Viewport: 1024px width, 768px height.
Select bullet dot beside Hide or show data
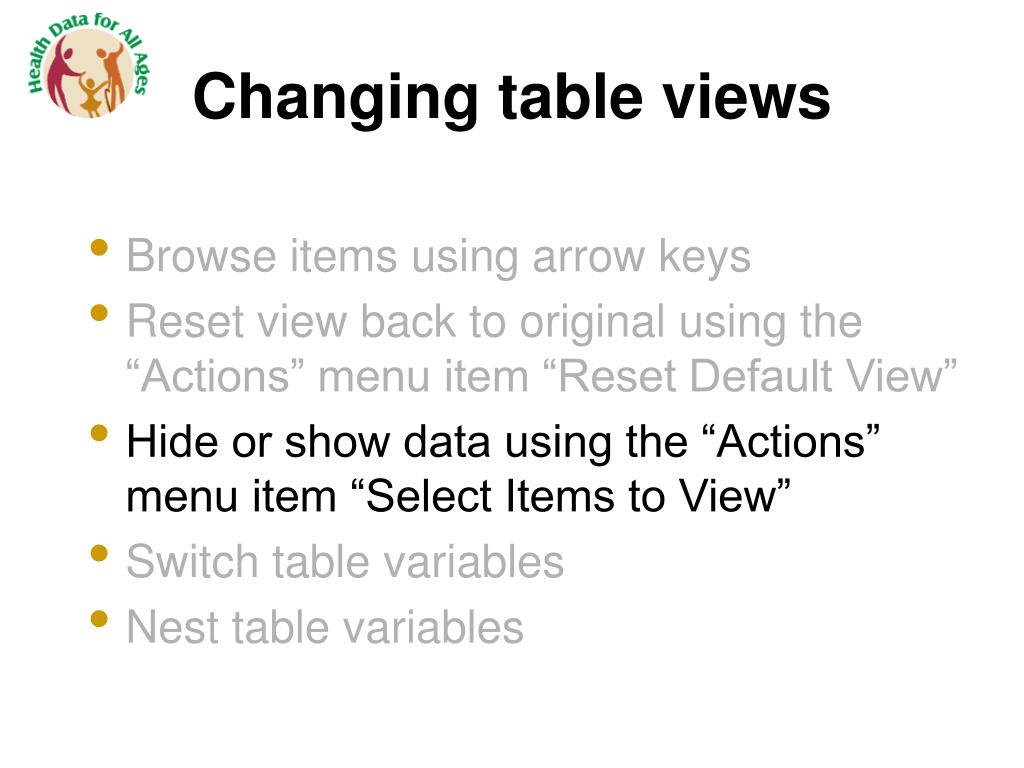99,433
